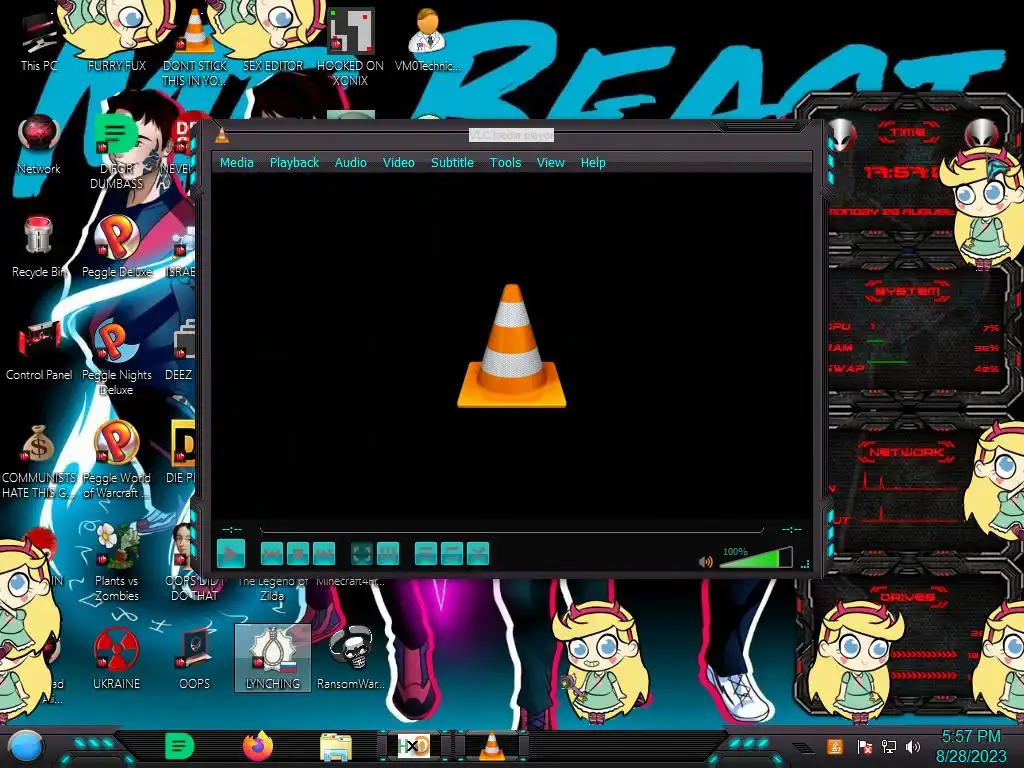The image size is (1024, 768).
Task: Open the Playback menu
Action: (x=295, y=163)
